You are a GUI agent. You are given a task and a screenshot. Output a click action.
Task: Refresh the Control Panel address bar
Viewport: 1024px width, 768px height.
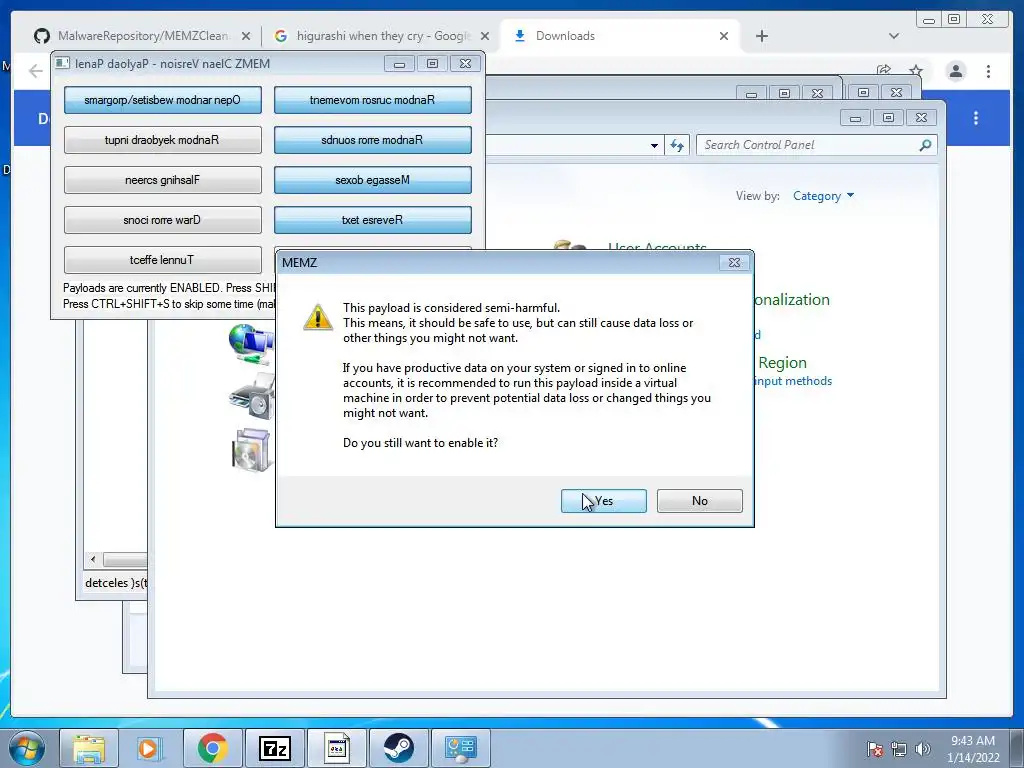coord(677,145)
